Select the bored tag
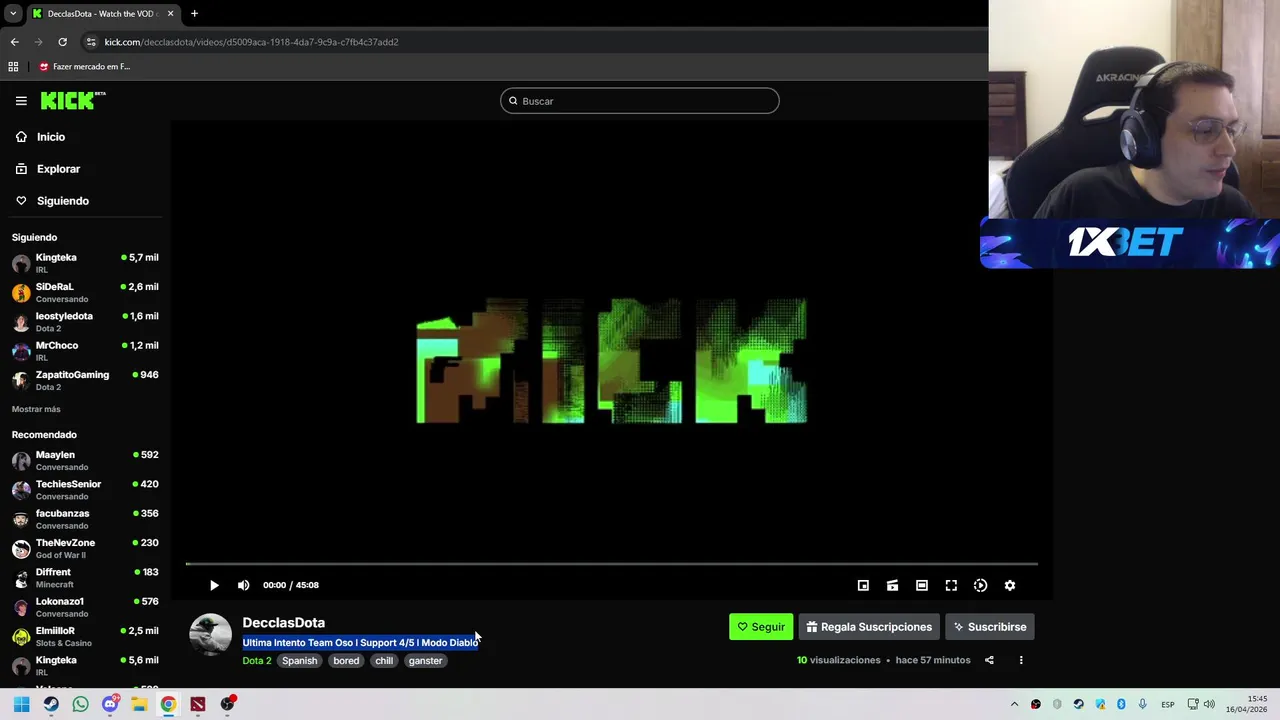 tap(346, 660)
